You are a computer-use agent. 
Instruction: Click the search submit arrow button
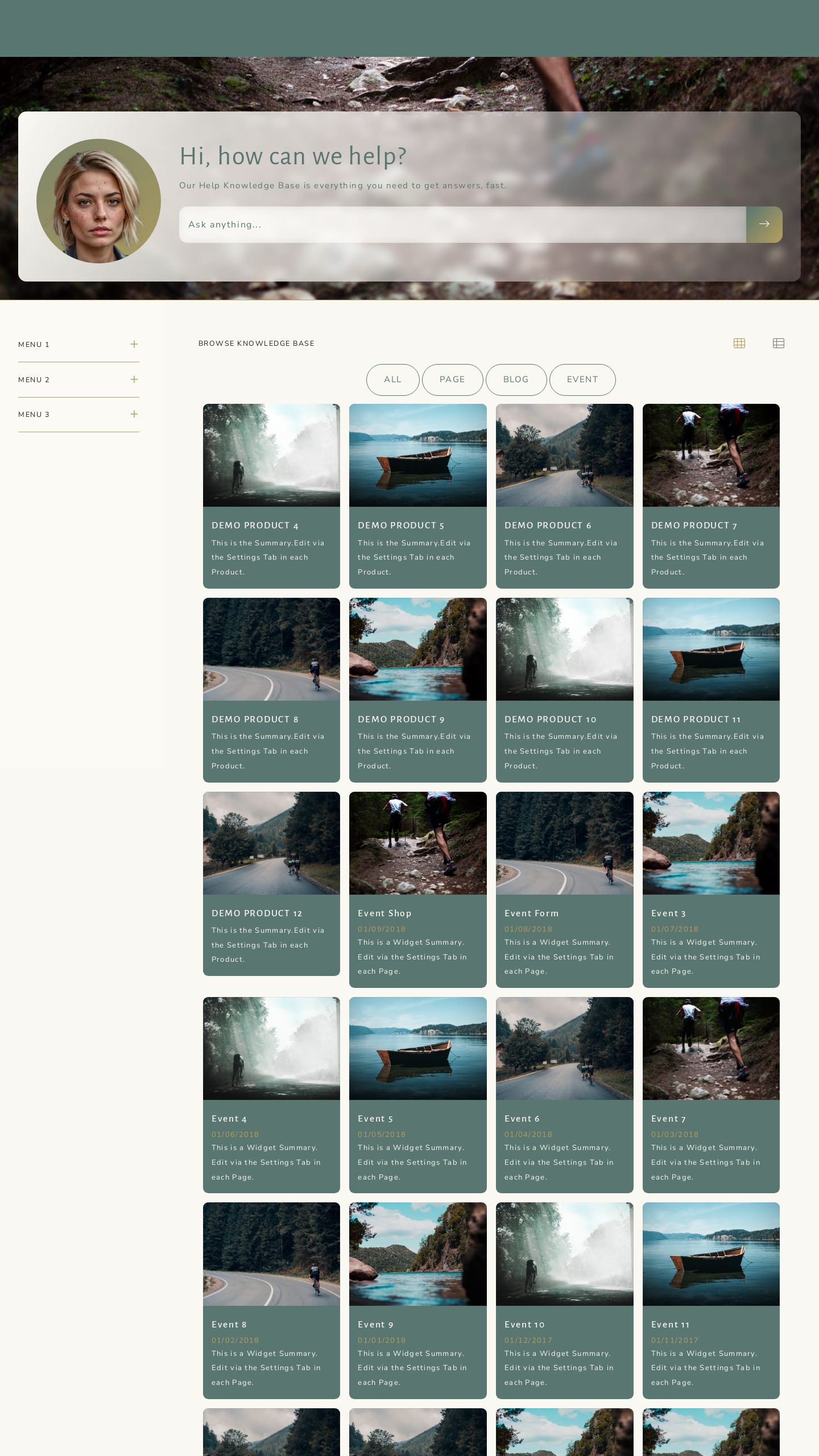764,224
